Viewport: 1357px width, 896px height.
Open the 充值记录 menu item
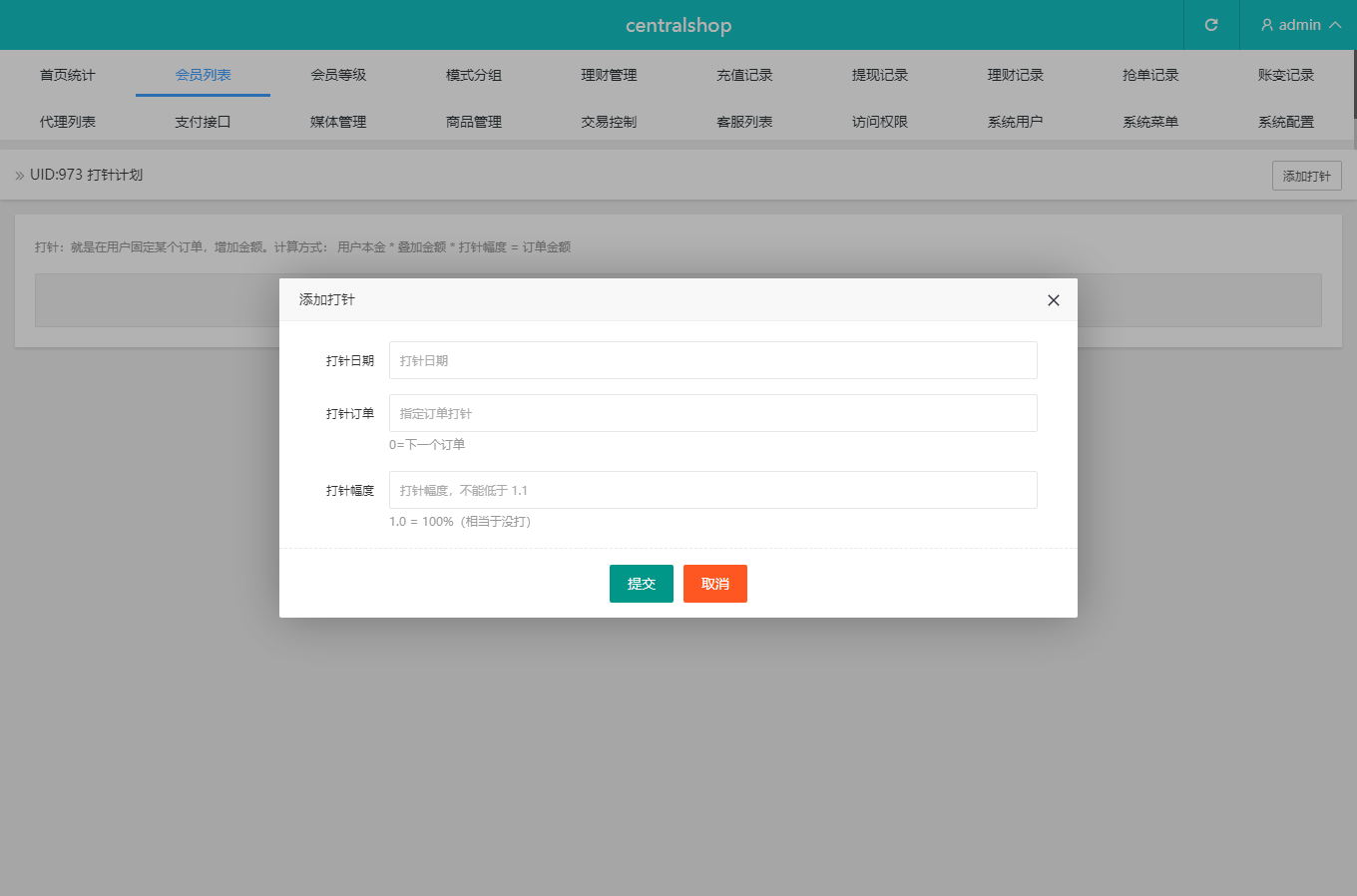pyautogui.click(x=744, y=75)
